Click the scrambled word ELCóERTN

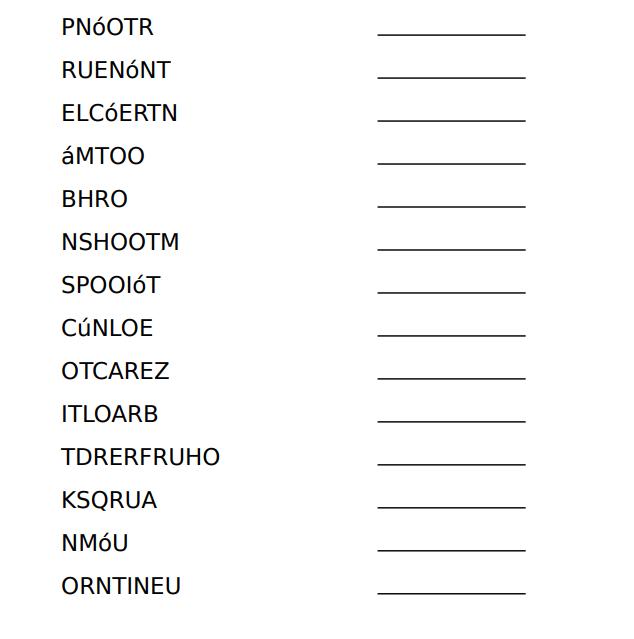point(119,114)
